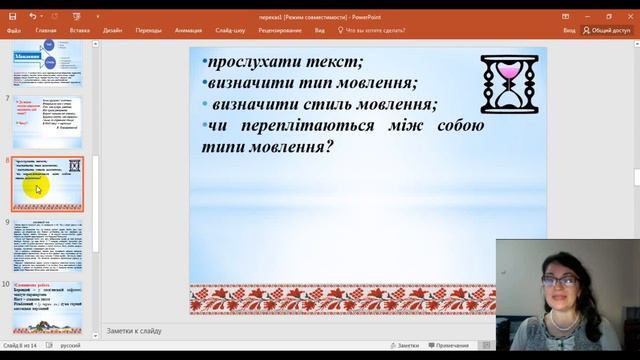This screenshot has height=360, width=640.
Task: Click the 'Что вы хотите сделать?' search box
Action: point(376,30)
